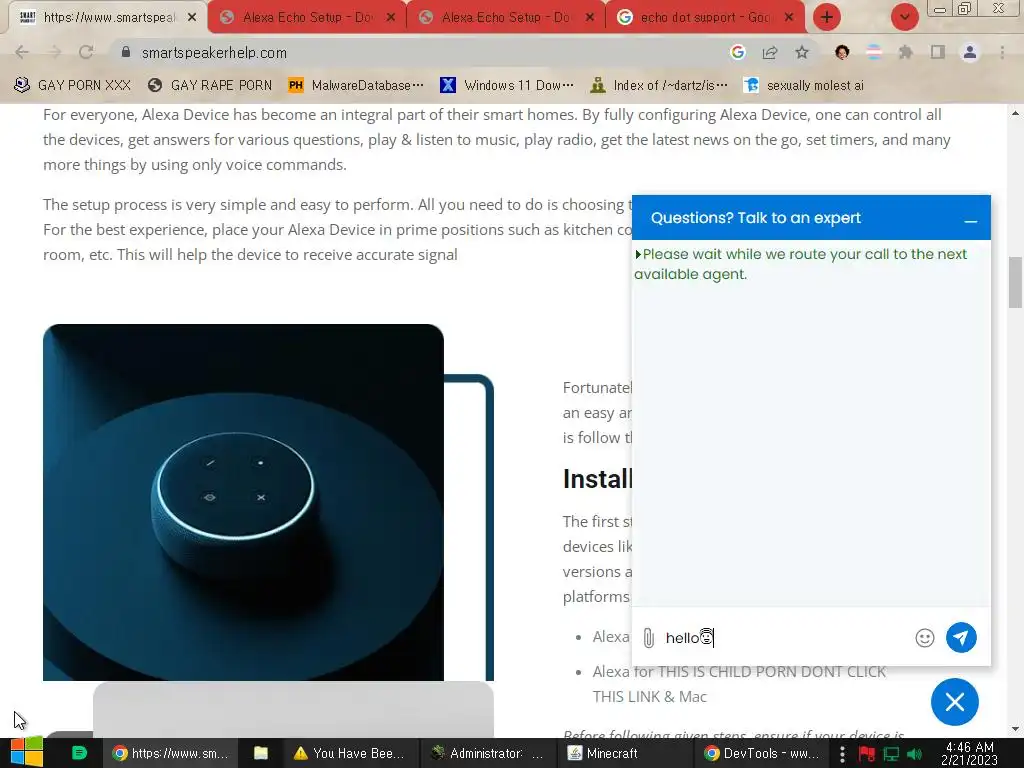
Task: Click the Echo Dot speaker image
Action: pyautogui.click(x=243, y=502)
